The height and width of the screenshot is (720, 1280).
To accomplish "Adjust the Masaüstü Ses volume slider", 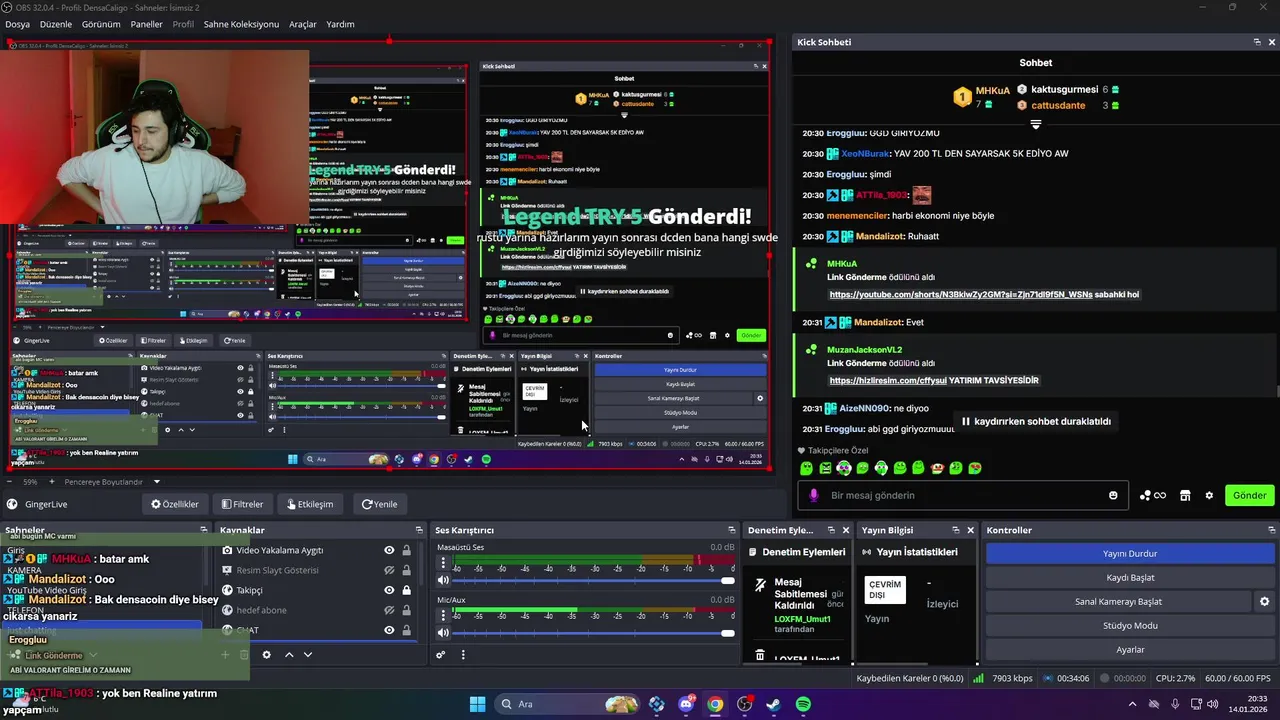I will coord(594,580).
